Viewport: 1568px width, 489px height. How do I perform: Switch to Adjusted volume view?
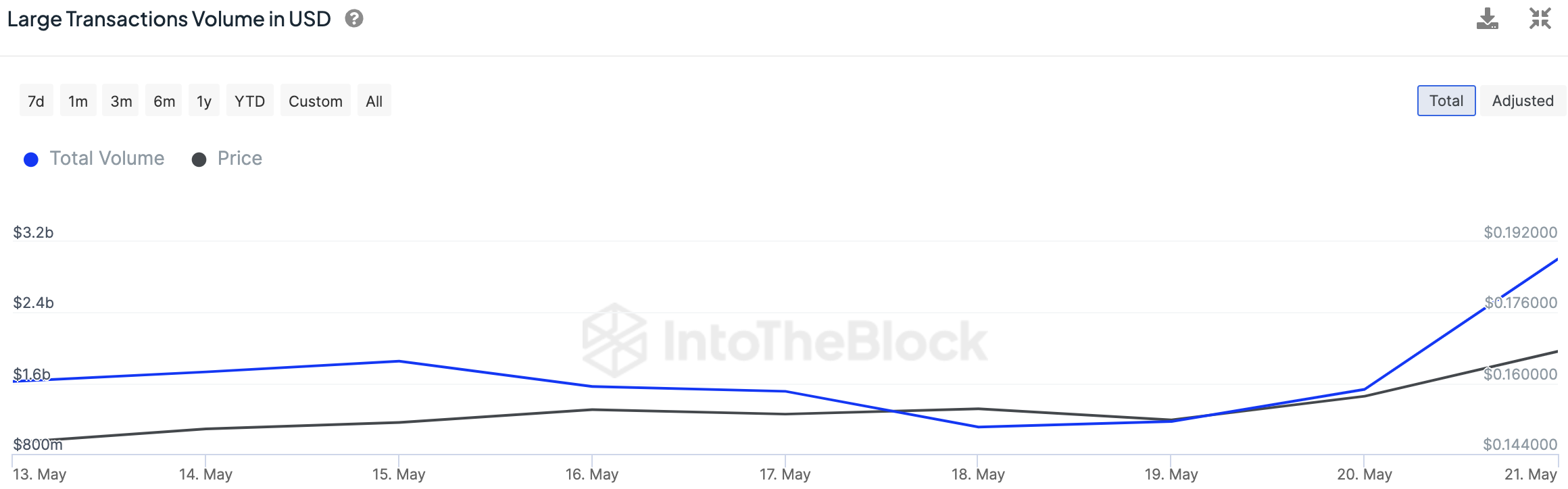pos(1522,101)
